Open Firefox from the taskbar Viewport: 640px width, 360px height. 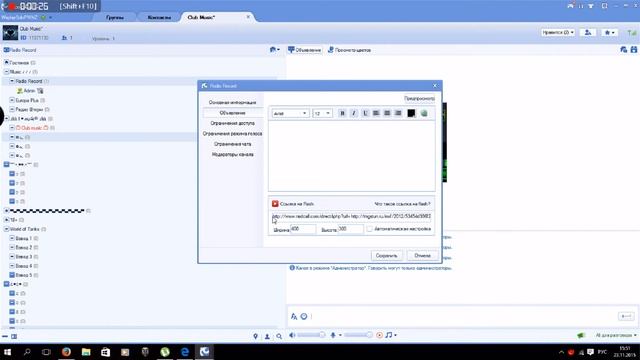coord(66,351)
